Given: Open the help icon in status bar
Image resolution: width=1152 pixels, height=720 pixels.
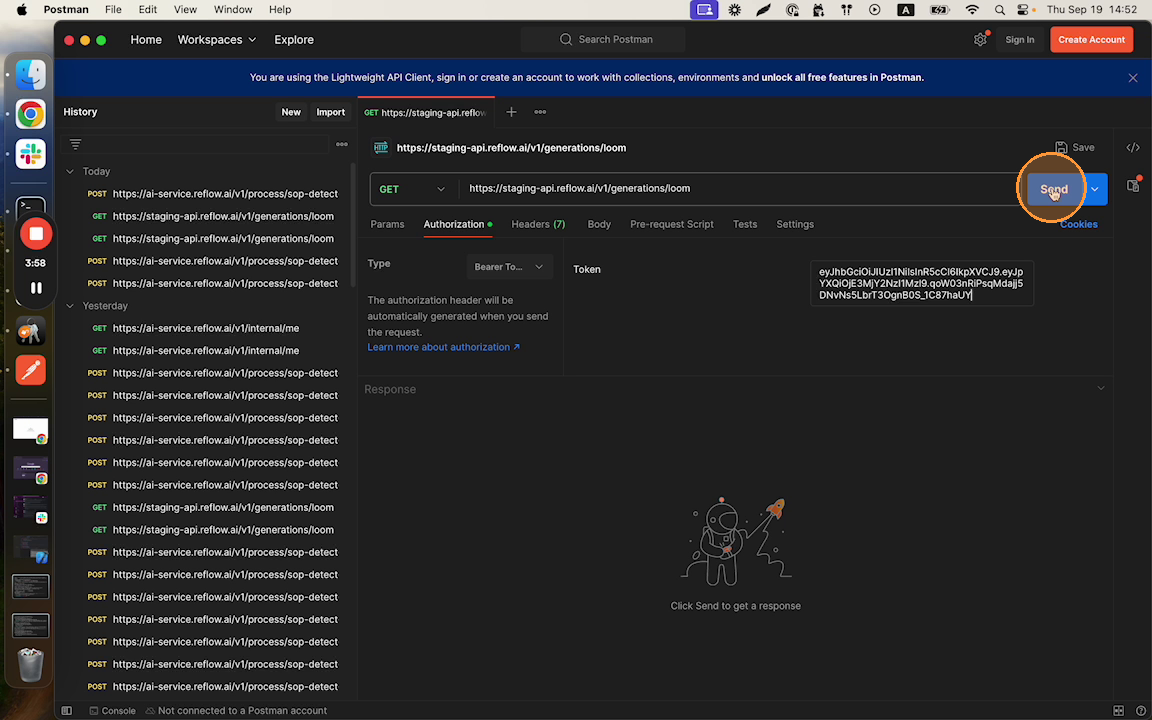Looking at the screenshot, I should pos(1140,710).
